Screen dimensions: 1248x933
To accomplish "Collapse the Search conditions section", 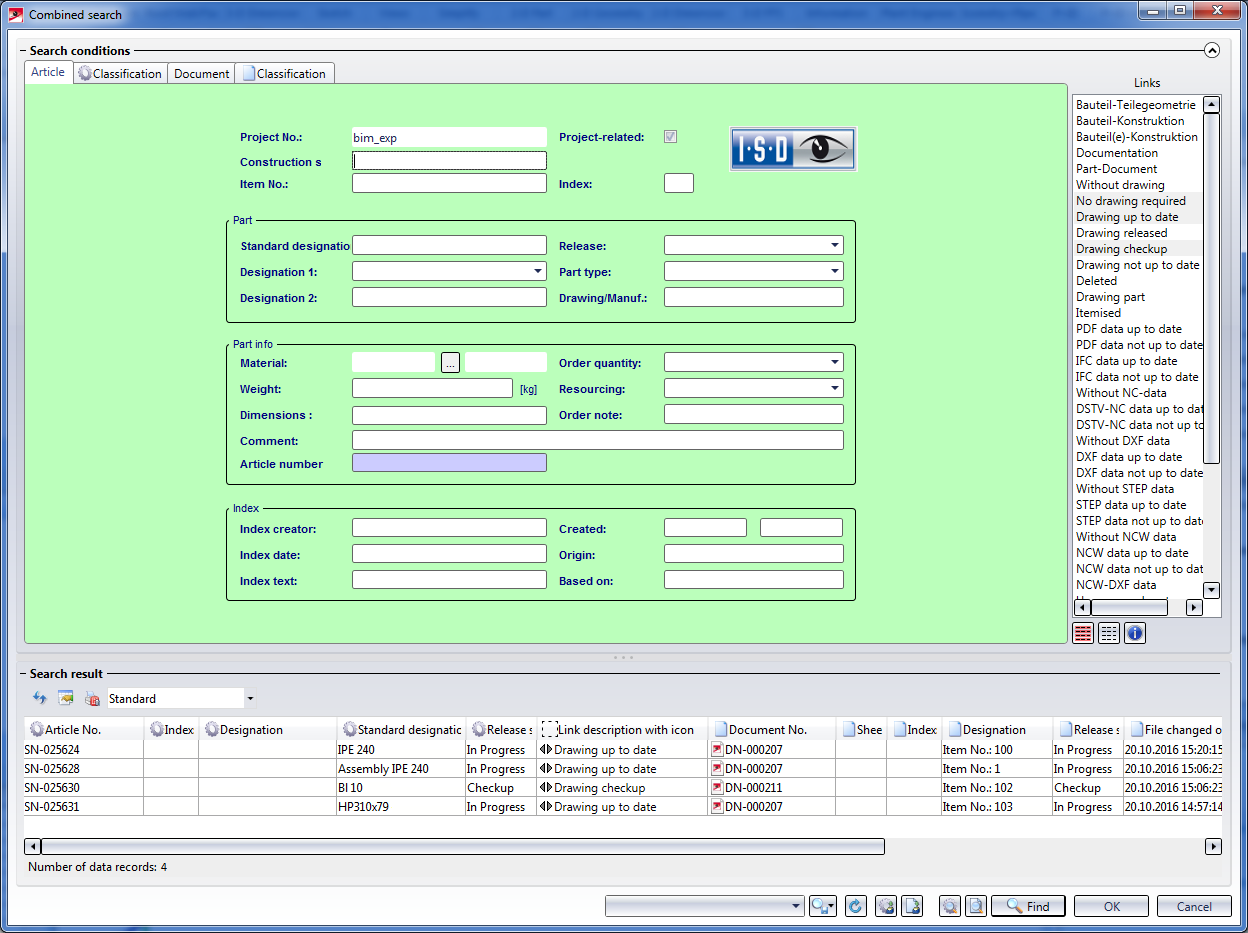I will (1212, 50).
